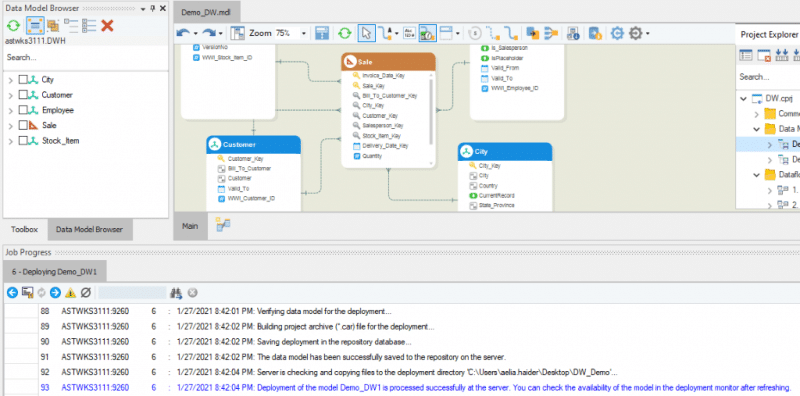Check the Stock_Item checkbox in Data Model Browser
Image resolution: width=800 pixels, height=396 pixels.
click(23, 140)
